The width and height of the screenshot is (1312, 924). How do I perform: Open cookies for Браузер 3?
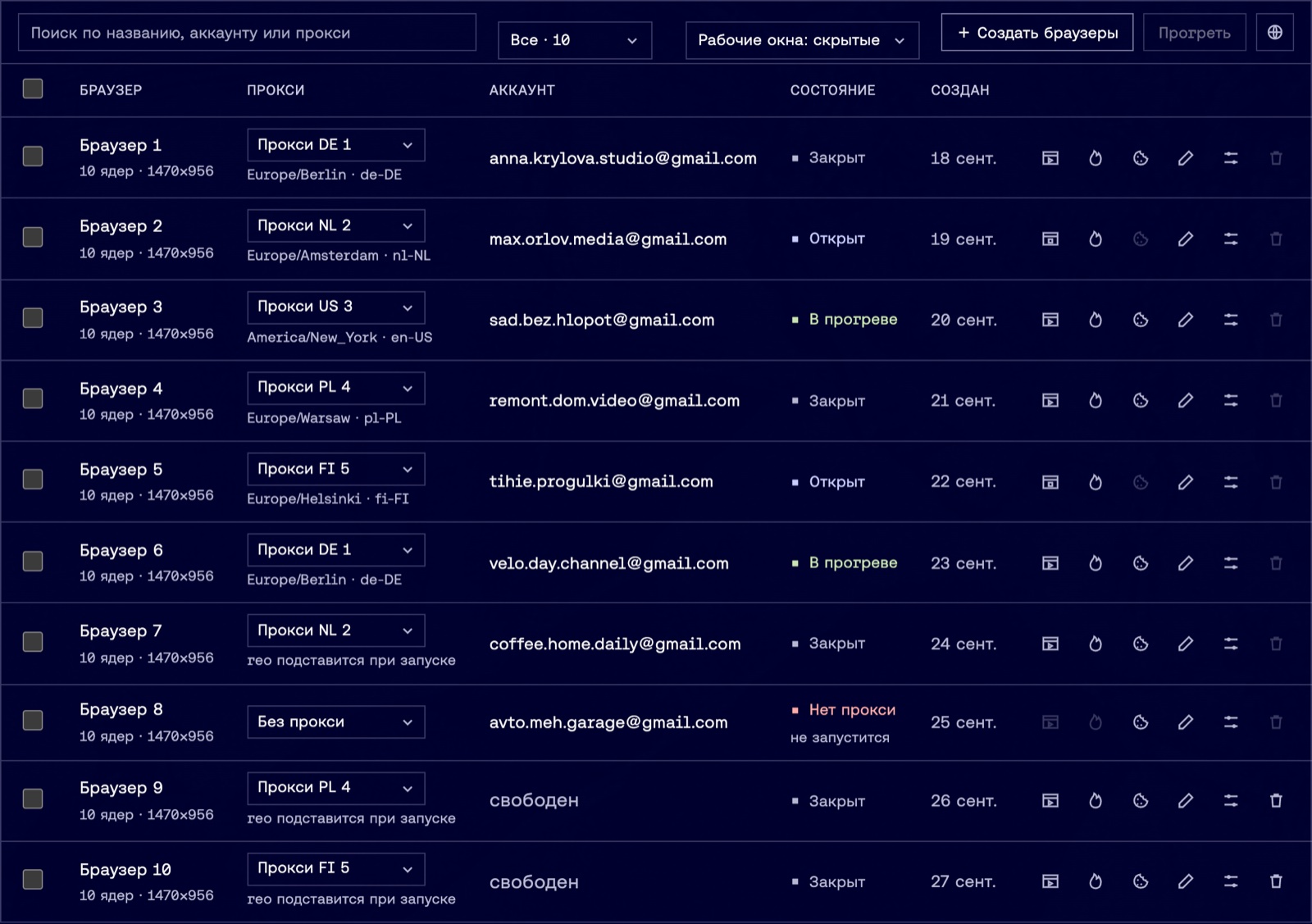point(1141,320)
